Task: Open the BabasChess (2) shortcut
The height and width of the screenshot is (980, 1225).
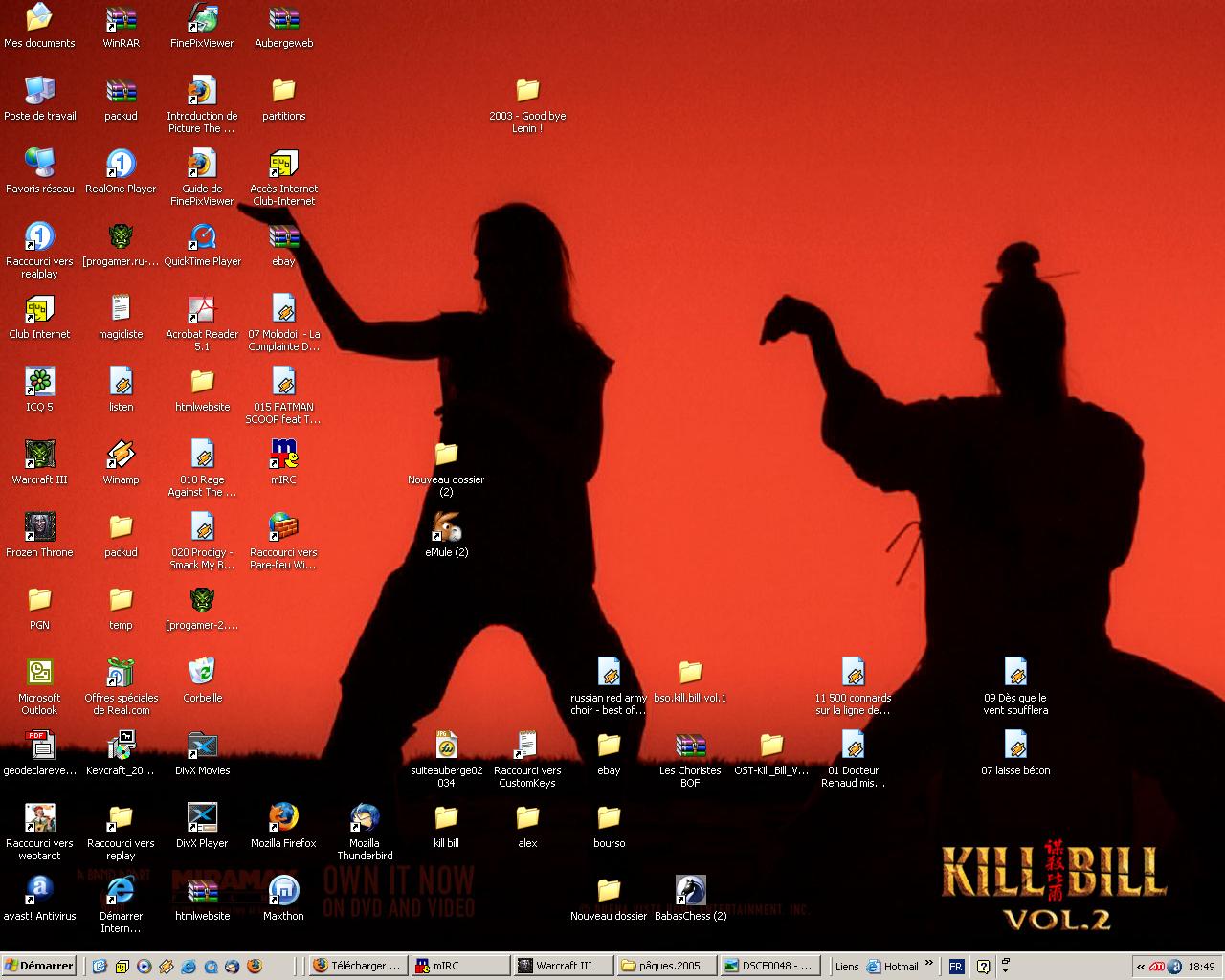Action: click(x=690, y=891)
